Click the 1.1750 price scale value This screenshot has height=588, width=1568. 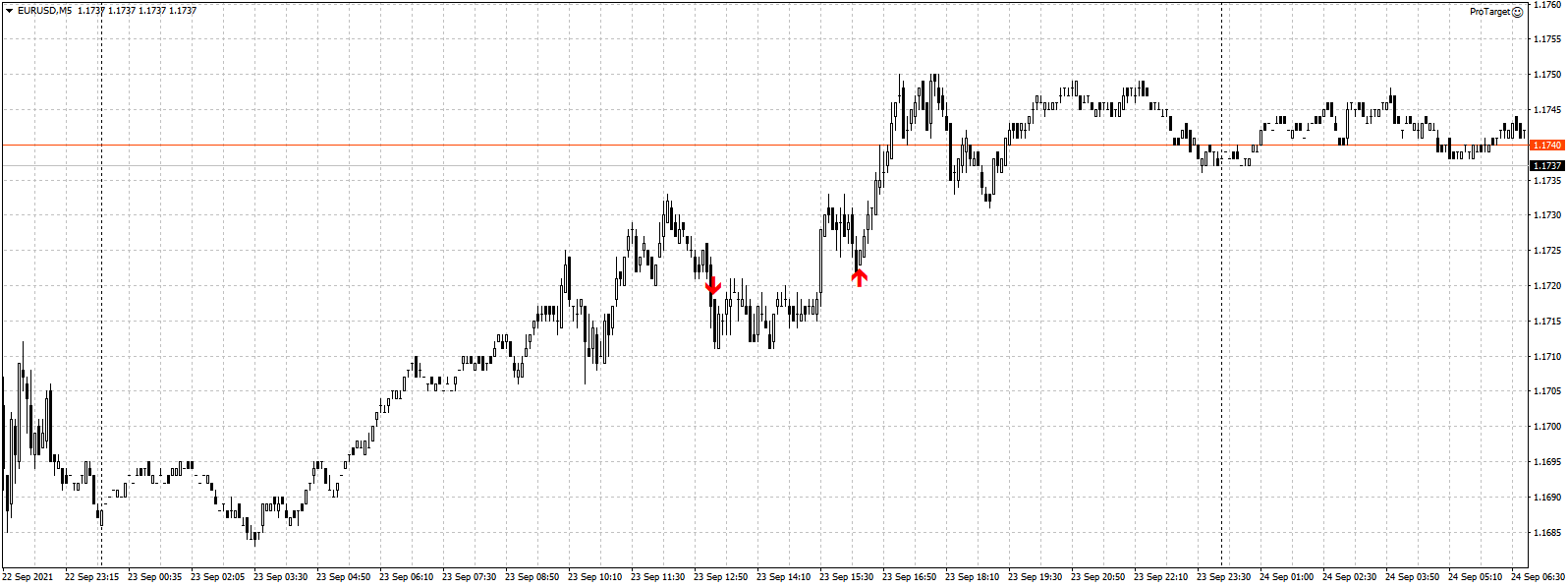click(x=1547, y=75)
